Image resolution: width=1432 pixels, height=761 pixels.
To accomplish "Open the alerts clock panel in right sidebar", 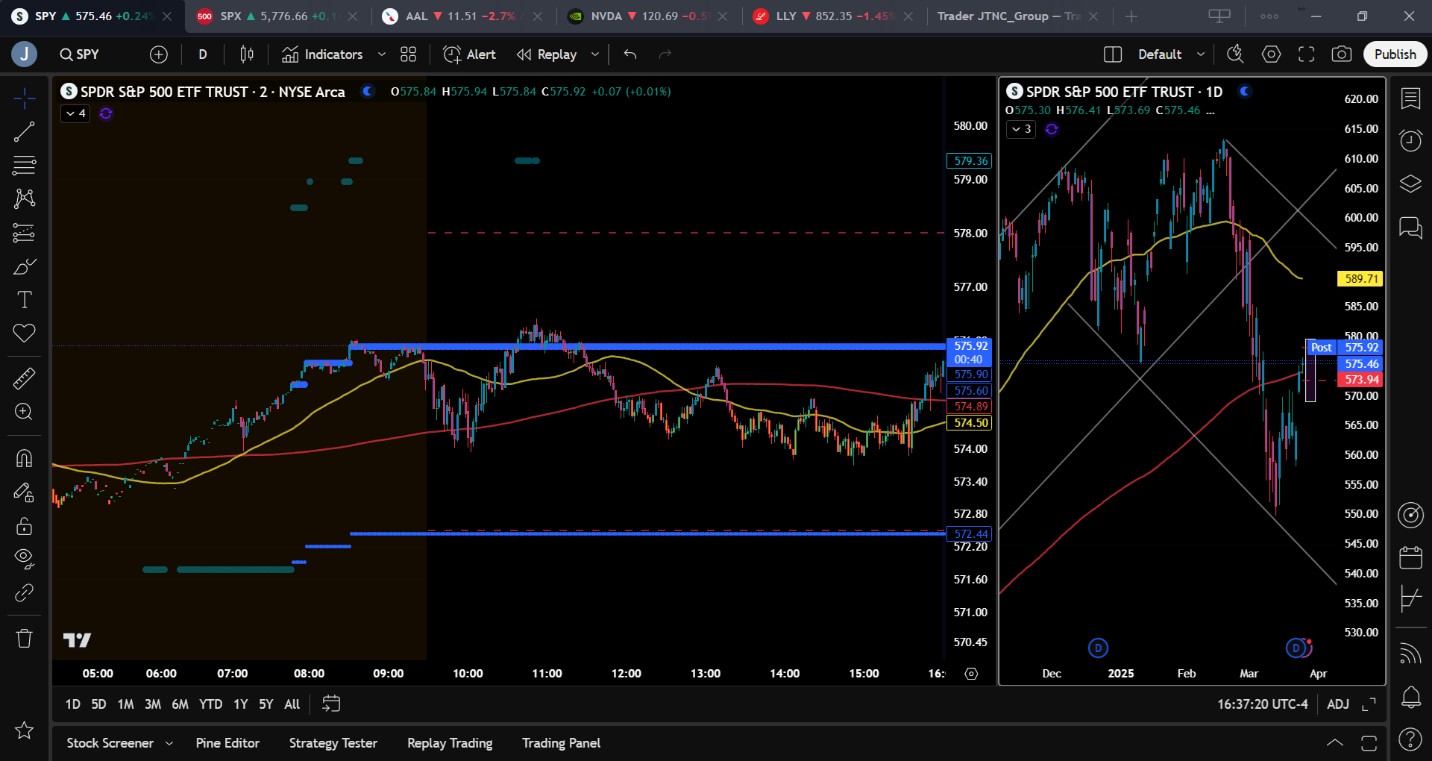I will [x=1411, y=140].
